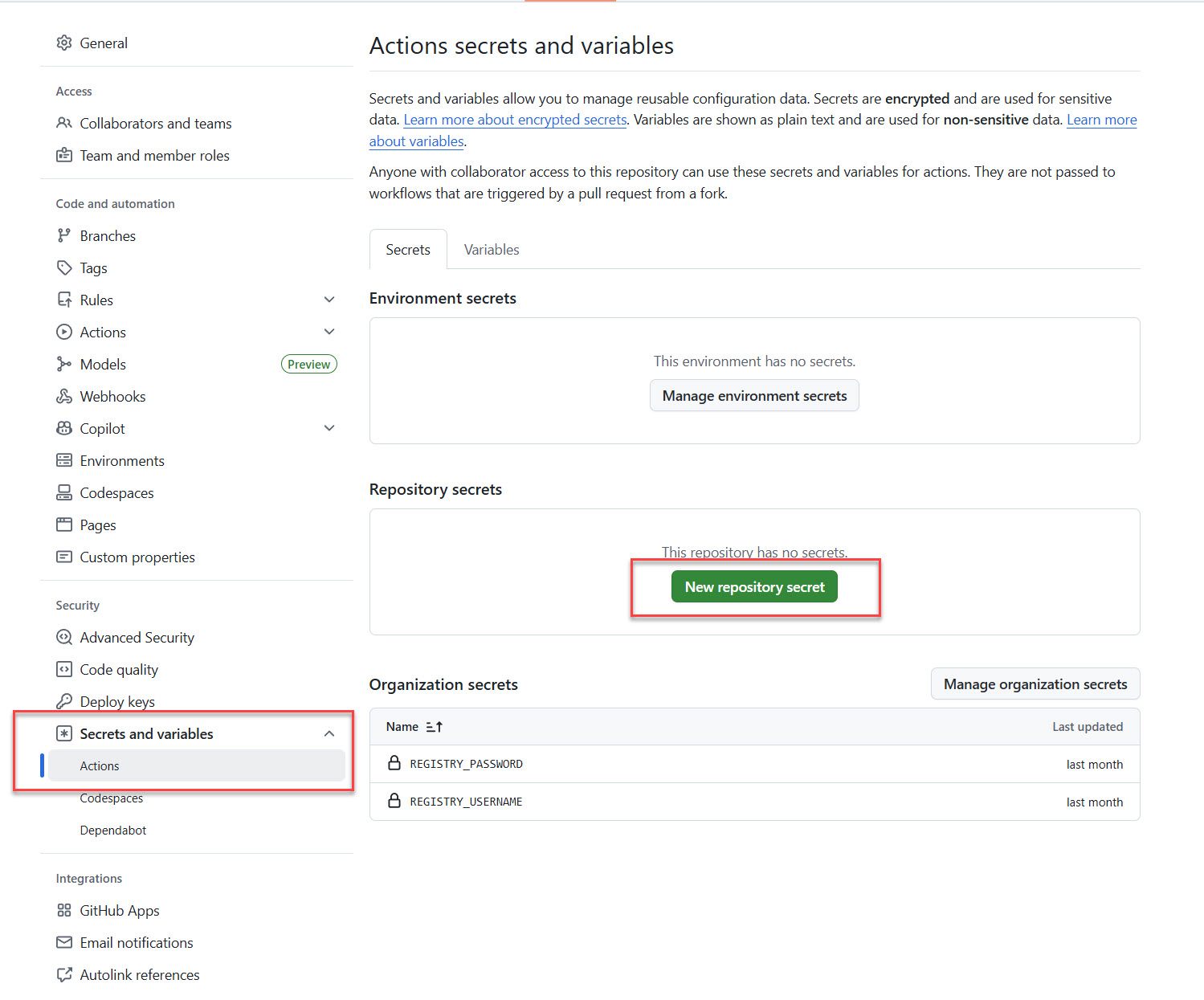Click lock icon beside REGISTRY_PASSWORD
This screenshot has width=1204, height=1000.
point(394,763)
